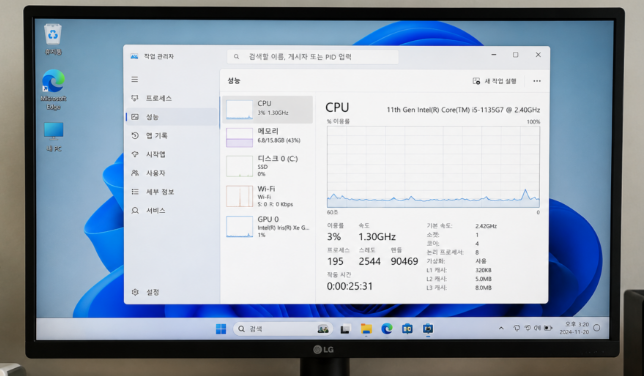Image resolution: width=644 pixels, height=376 pixels.
Task: Toggle the hamburger navigation menu
Action: (x=135, y=79)
